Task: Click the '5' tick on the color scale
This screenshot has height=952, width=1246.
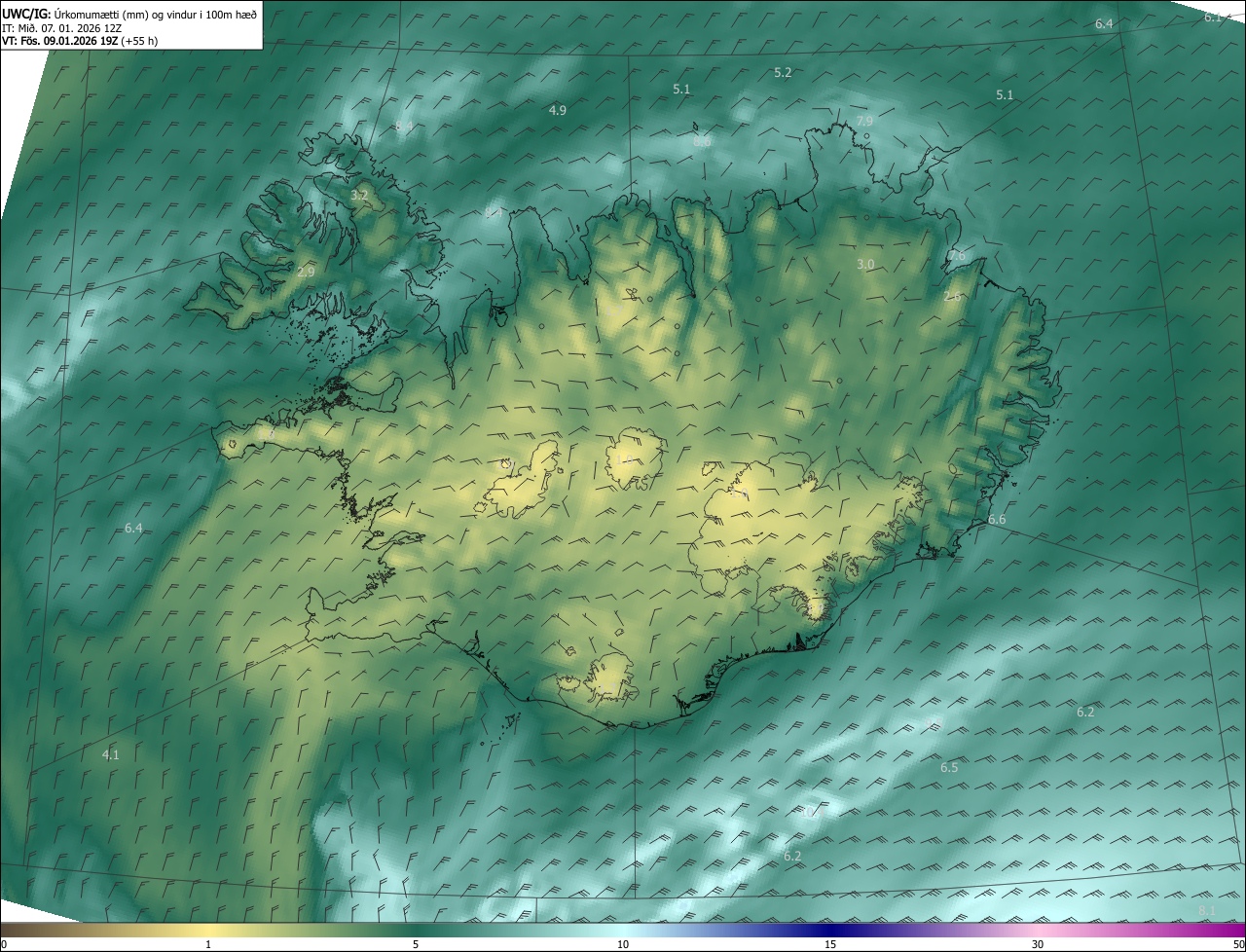Action: point(416,944)
